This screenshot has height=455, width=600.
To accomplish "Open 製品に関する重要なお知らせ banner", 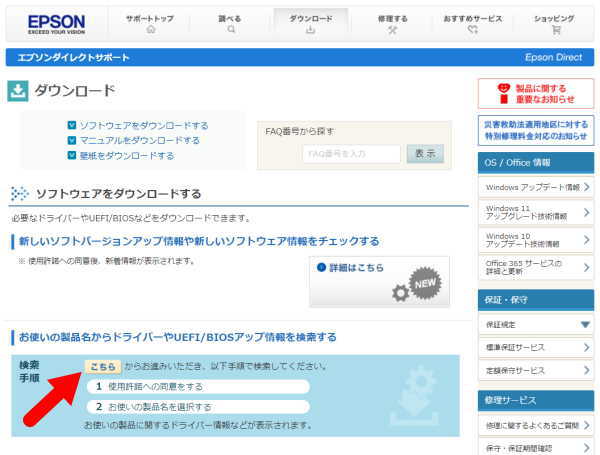I will [537, 93].
